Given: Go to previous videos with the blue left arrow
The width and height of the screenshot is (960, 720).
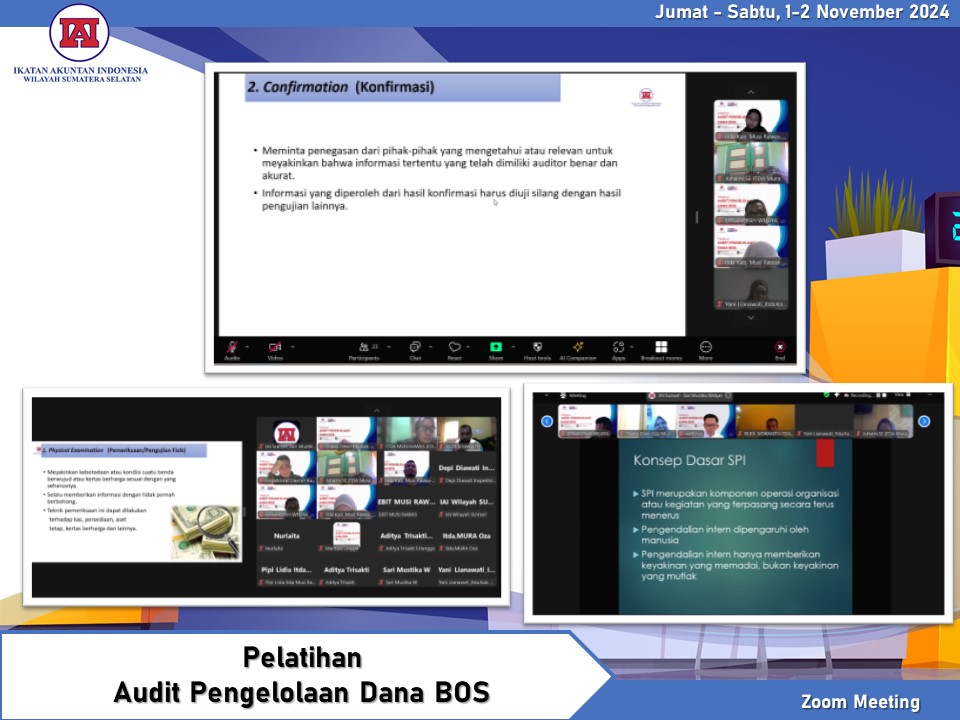Looking at the screenshot, I should click(x=547, y=421).
